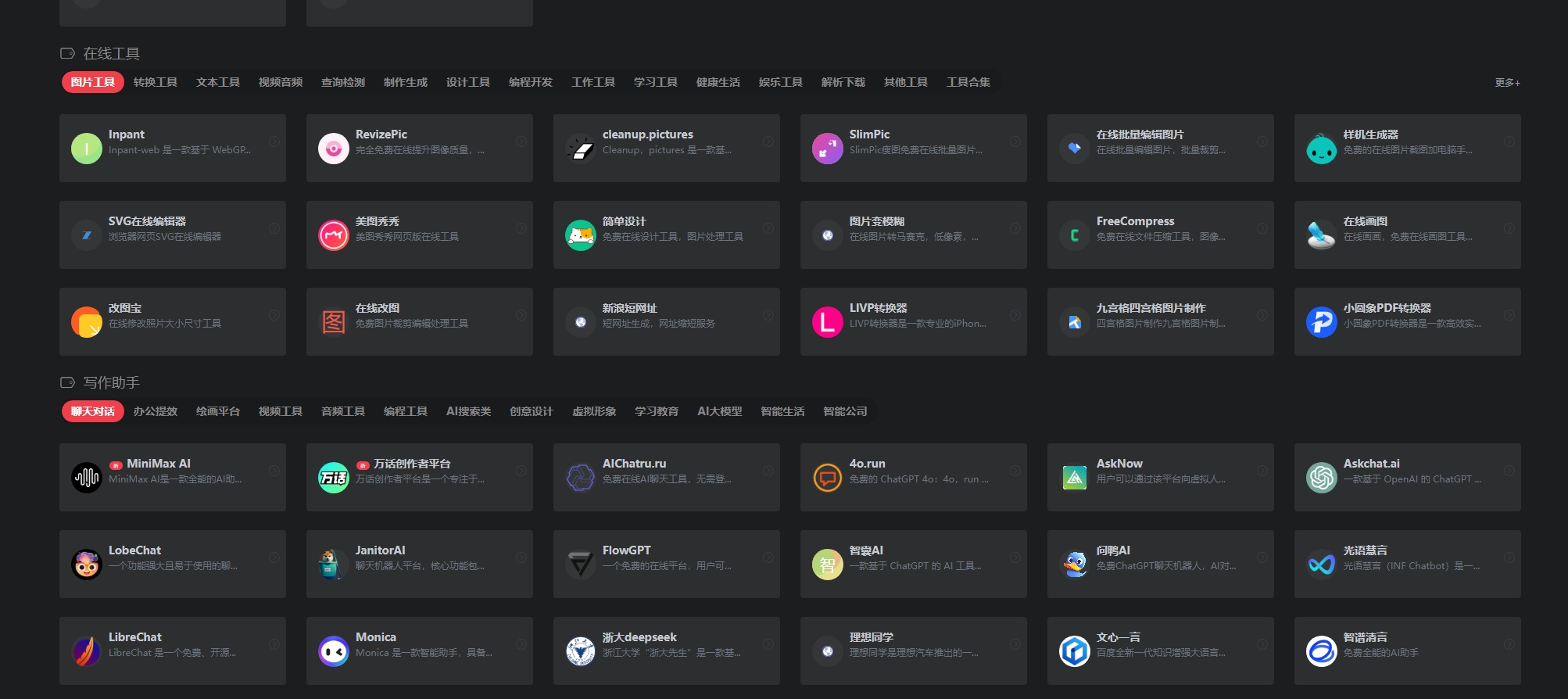Switch to 转换工具 tab
Image resolution: width=1568 pixels, height=699 pixels.
point(156,82)
